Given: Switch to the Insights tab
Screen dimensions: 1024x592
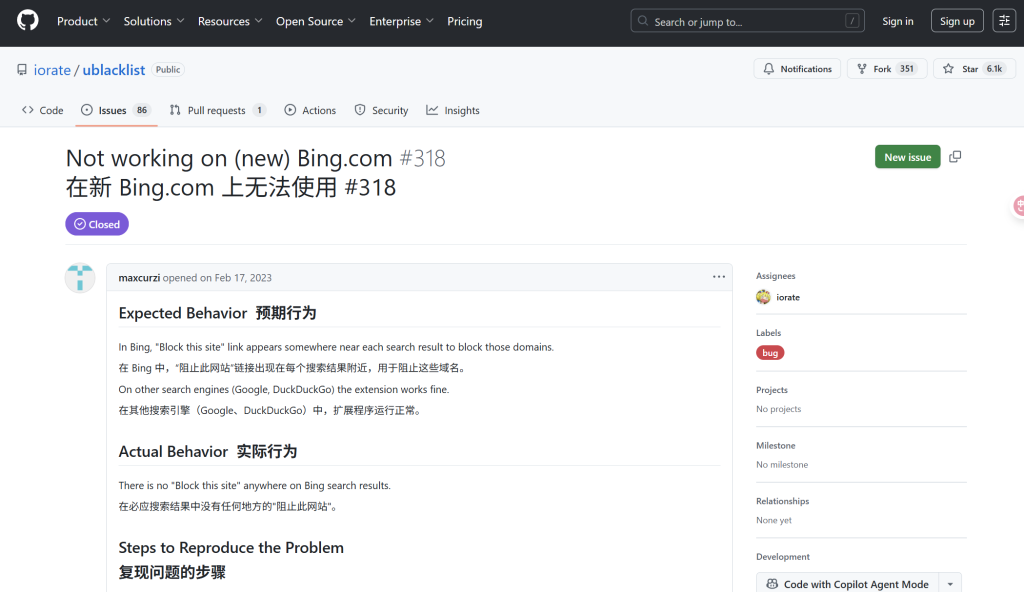Looking at the screenshot, I should point(453,110).
